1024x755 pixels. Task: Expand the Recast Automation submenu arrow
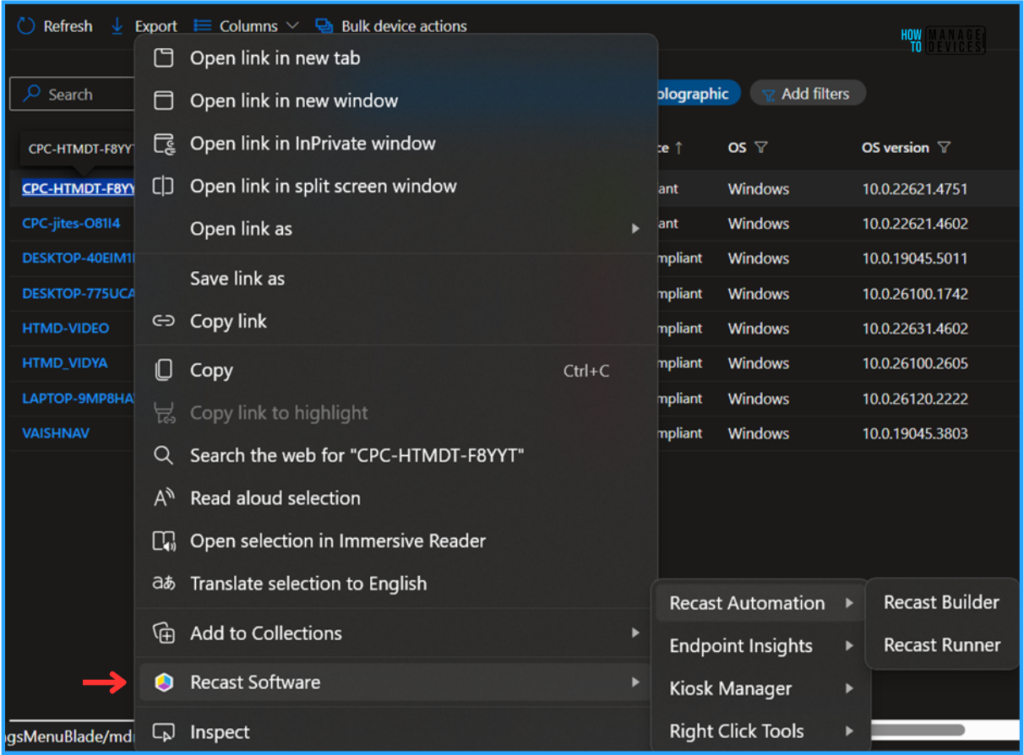pyautogui.click(x=849, y=603)
